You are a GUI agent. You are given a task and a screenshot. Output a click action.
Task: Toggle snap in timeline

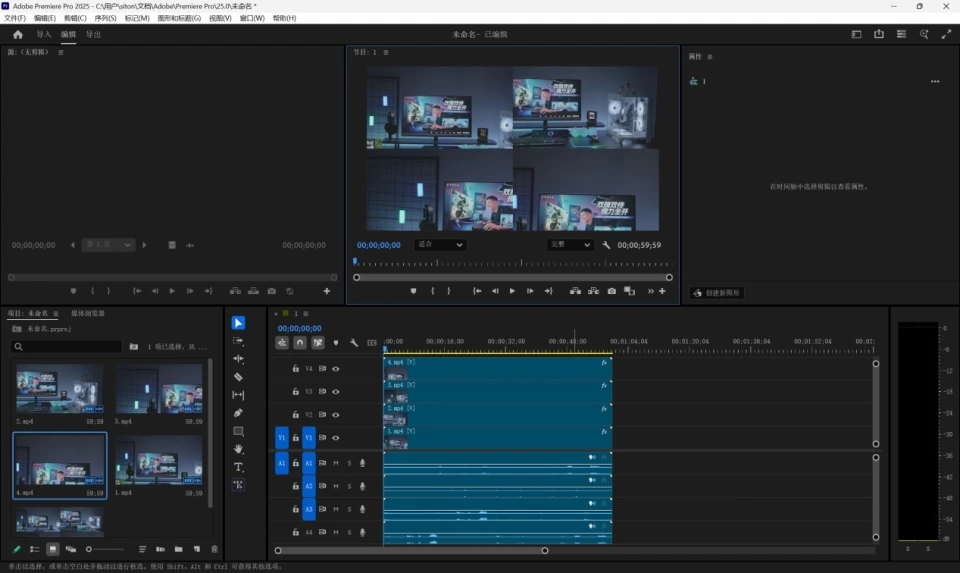click(299, 343)
